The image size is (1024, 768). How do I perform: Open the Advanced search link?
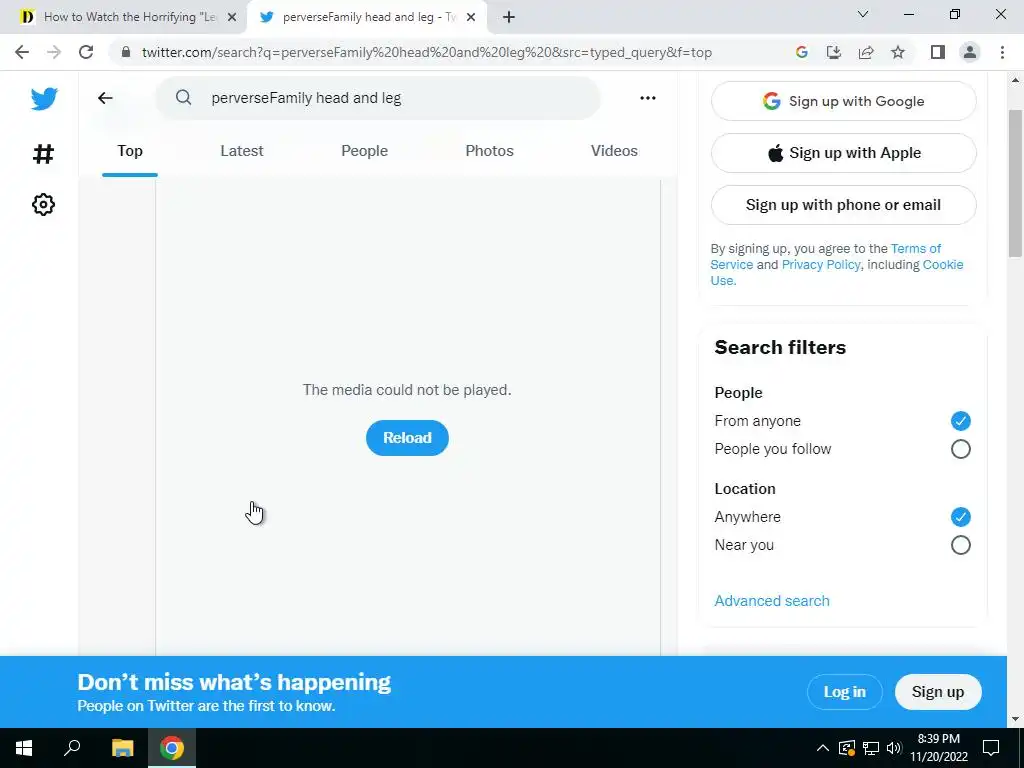click(772, 601)
